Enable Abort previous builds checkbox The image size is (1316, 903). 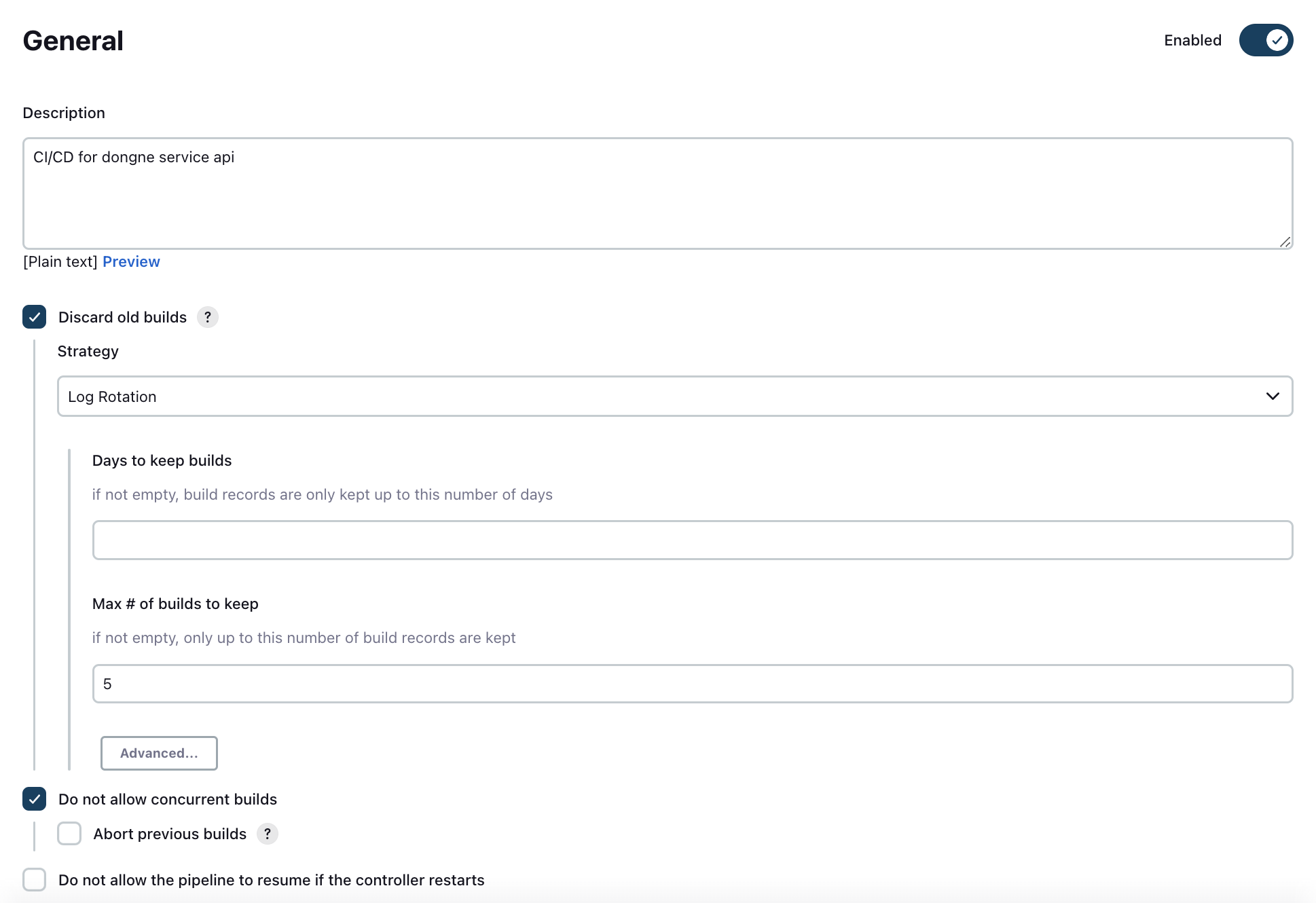click(x=69, y=834)
